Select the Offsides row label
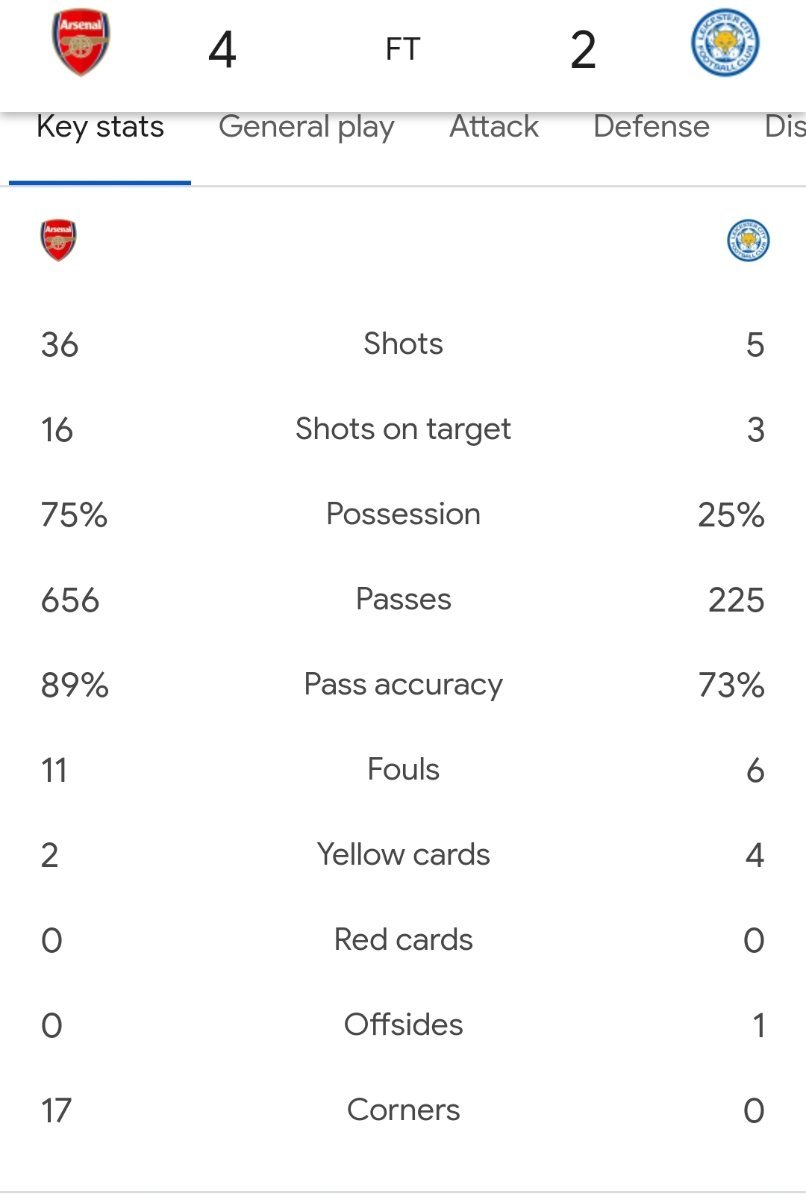This screenshot has width=806, height=1200. [x=403, y=1025]
